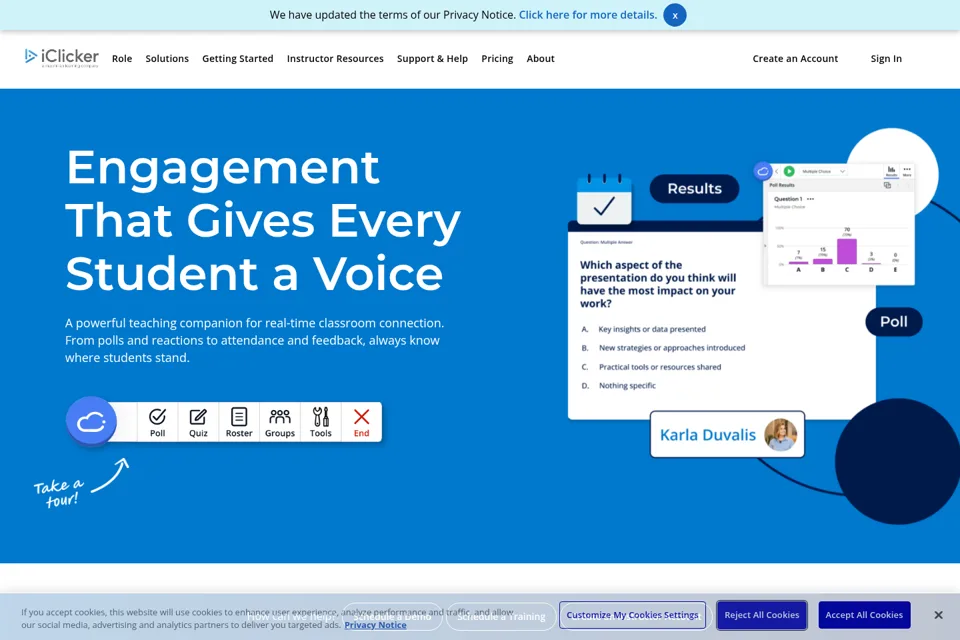Open the Getting Started menu
The width and height of the screenshot is (960, 640).
click(238, 59)
